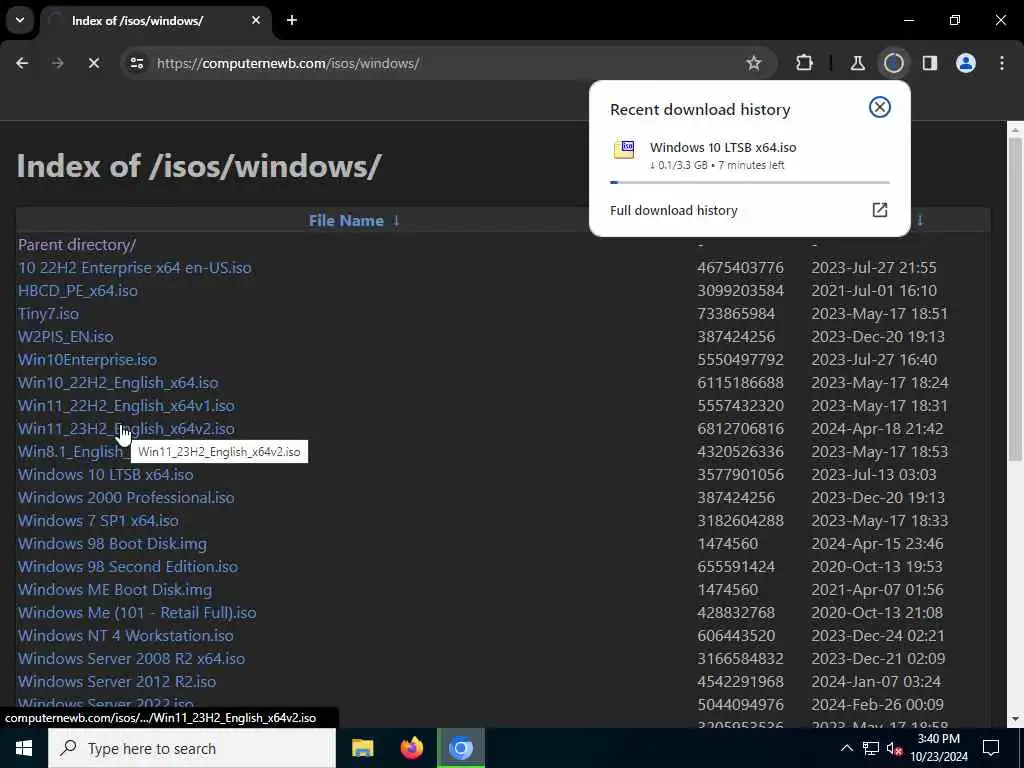Stop loading the page
1024x768 pixels.
click(x=93, y=63)
